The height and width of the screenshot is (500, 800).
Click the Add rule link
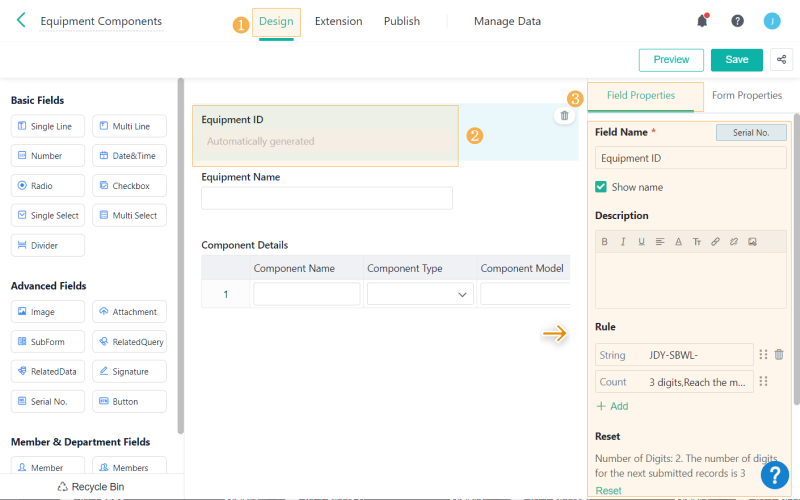coord(612,406)
